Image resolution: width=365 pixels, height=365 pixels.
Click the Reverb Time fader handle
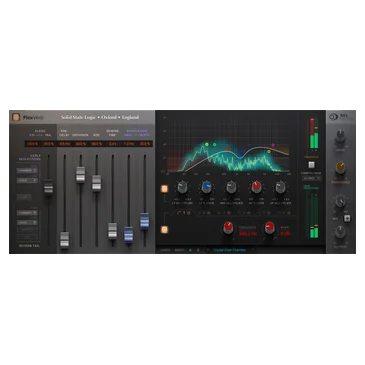click(113, 230)
